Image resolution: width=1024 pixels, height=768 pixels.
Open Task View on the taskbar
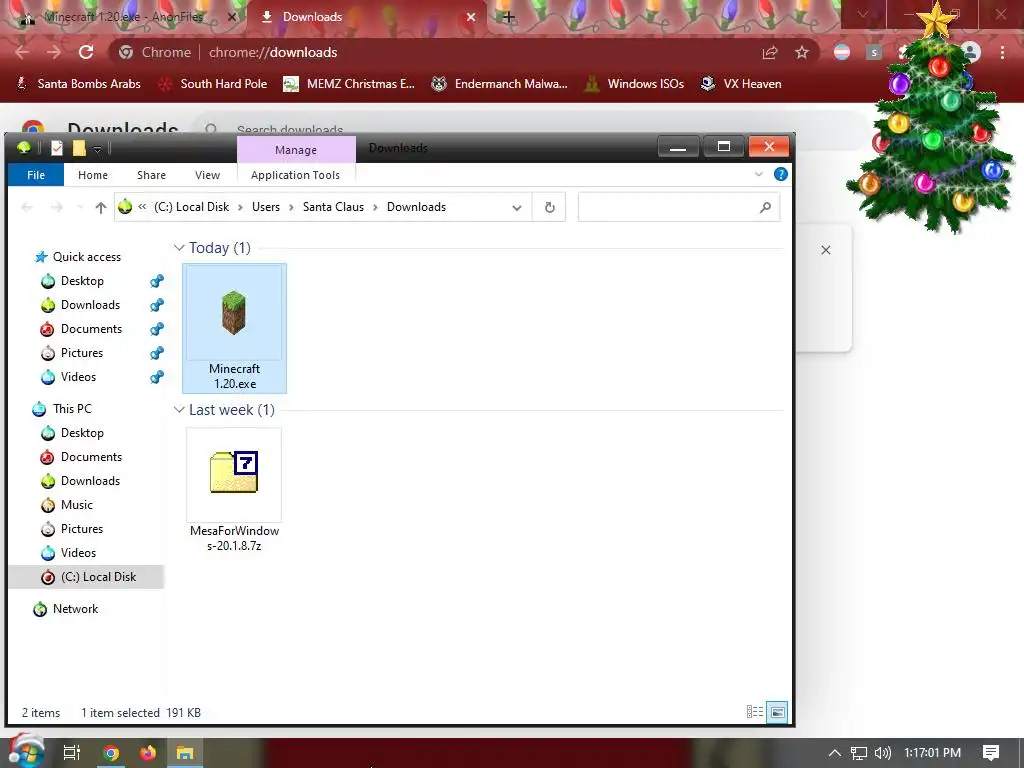click(x=72, y=753)
